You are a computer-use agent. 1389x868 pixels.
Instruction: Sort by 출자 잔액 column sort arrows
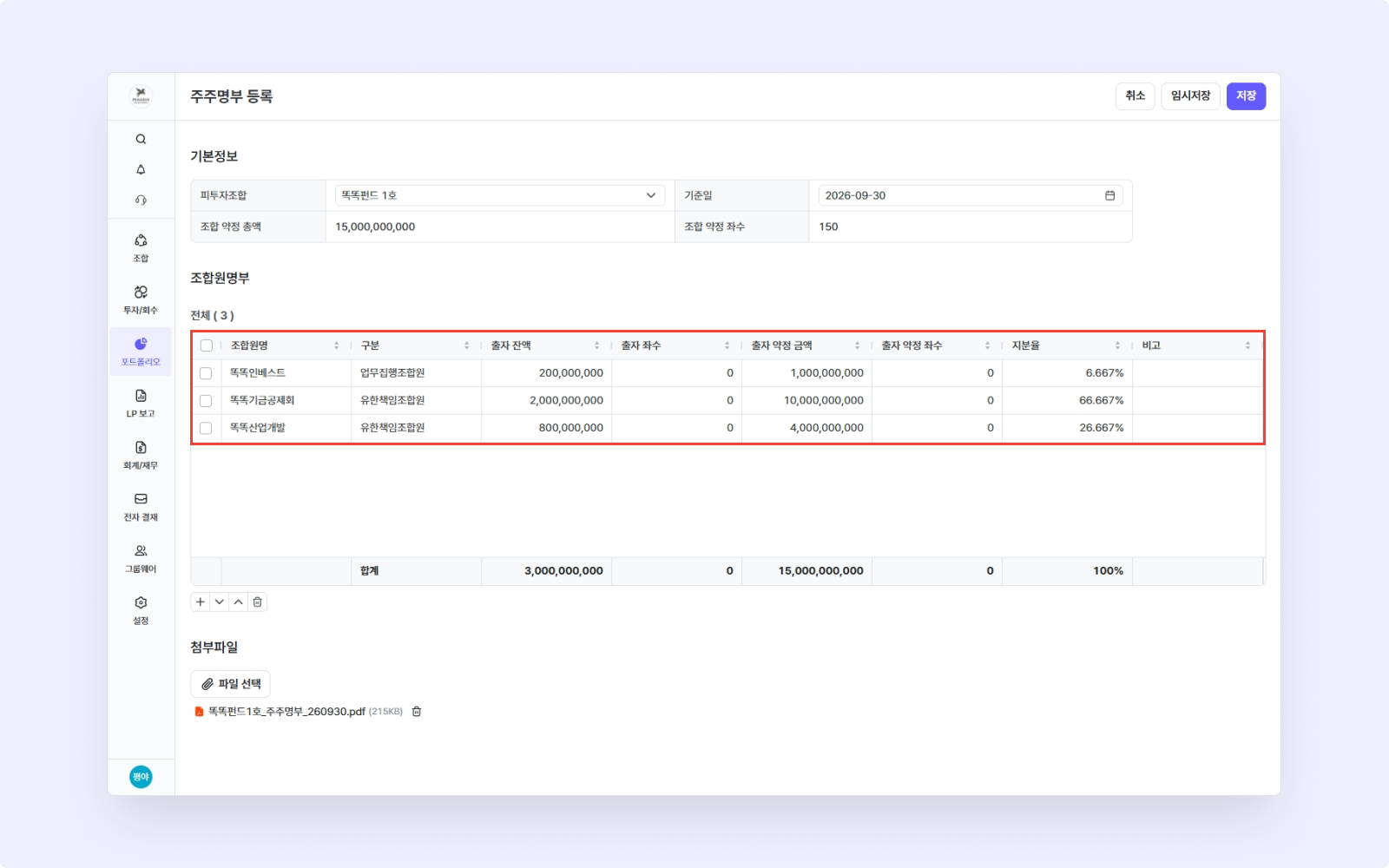pyautogui.click(x=597, y=345)
